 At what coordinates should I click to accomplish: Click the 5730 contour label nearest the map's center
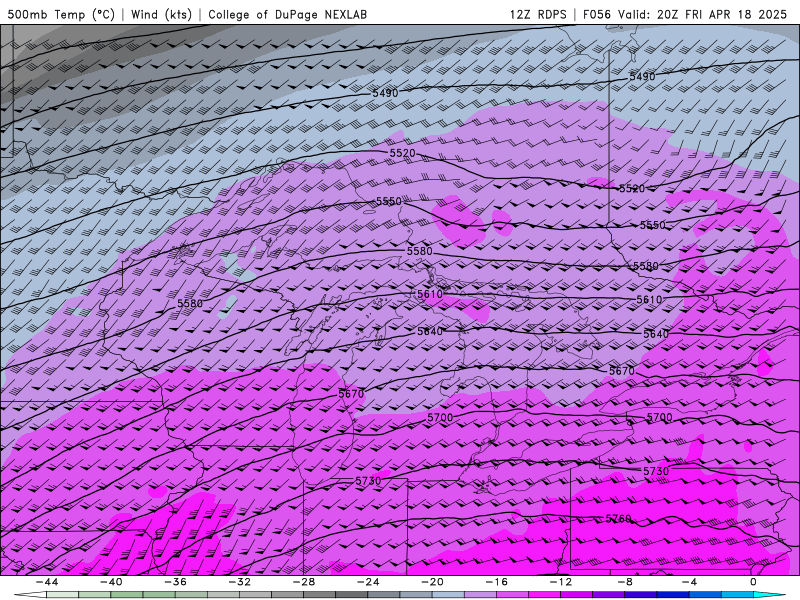click(368, 481)
